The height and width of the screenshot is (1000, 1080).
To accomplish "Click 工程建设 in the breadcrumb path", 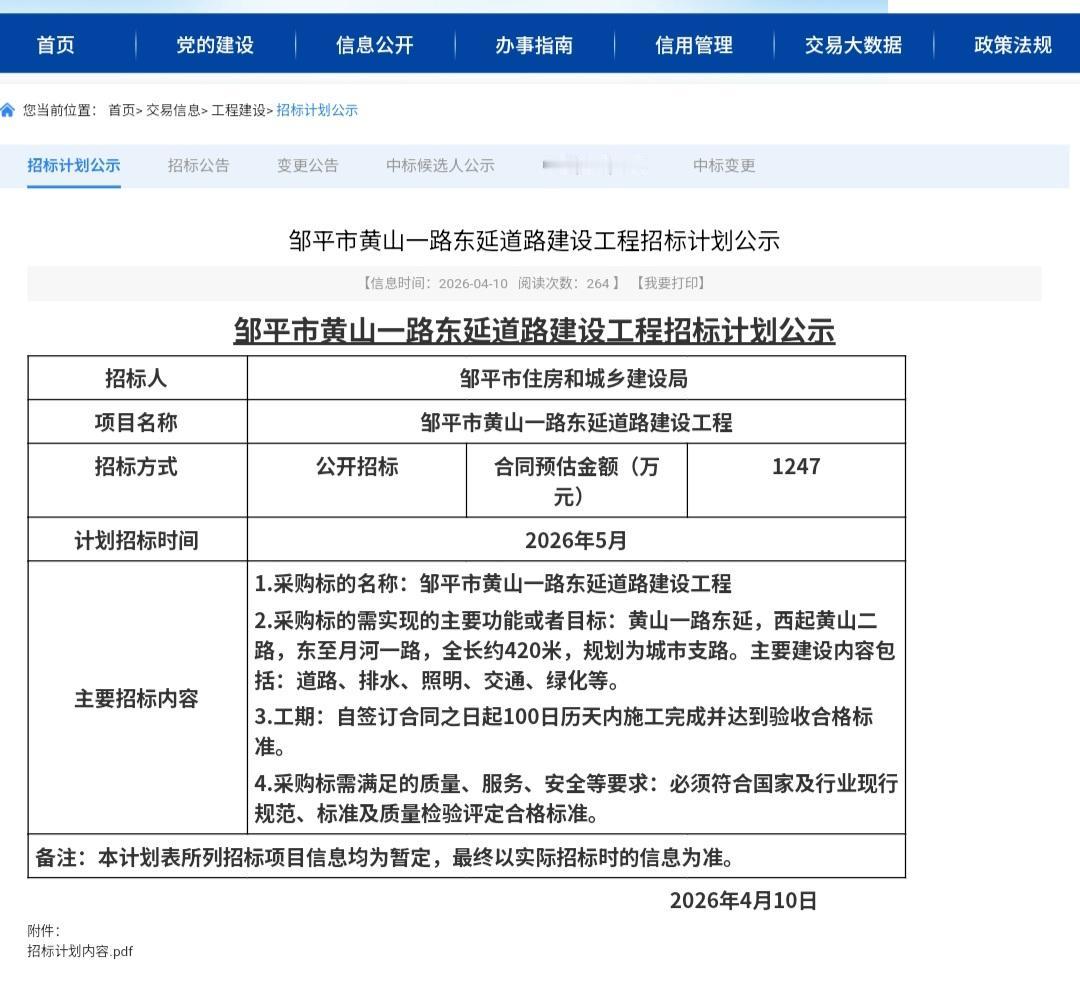I will coord(238,110).
